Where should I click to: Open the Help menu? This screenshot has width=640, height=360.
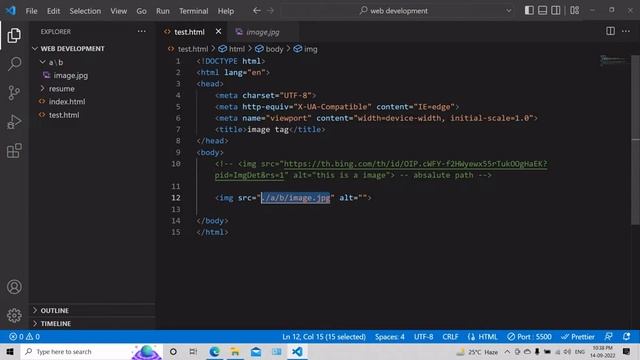(x=226, y=11)
